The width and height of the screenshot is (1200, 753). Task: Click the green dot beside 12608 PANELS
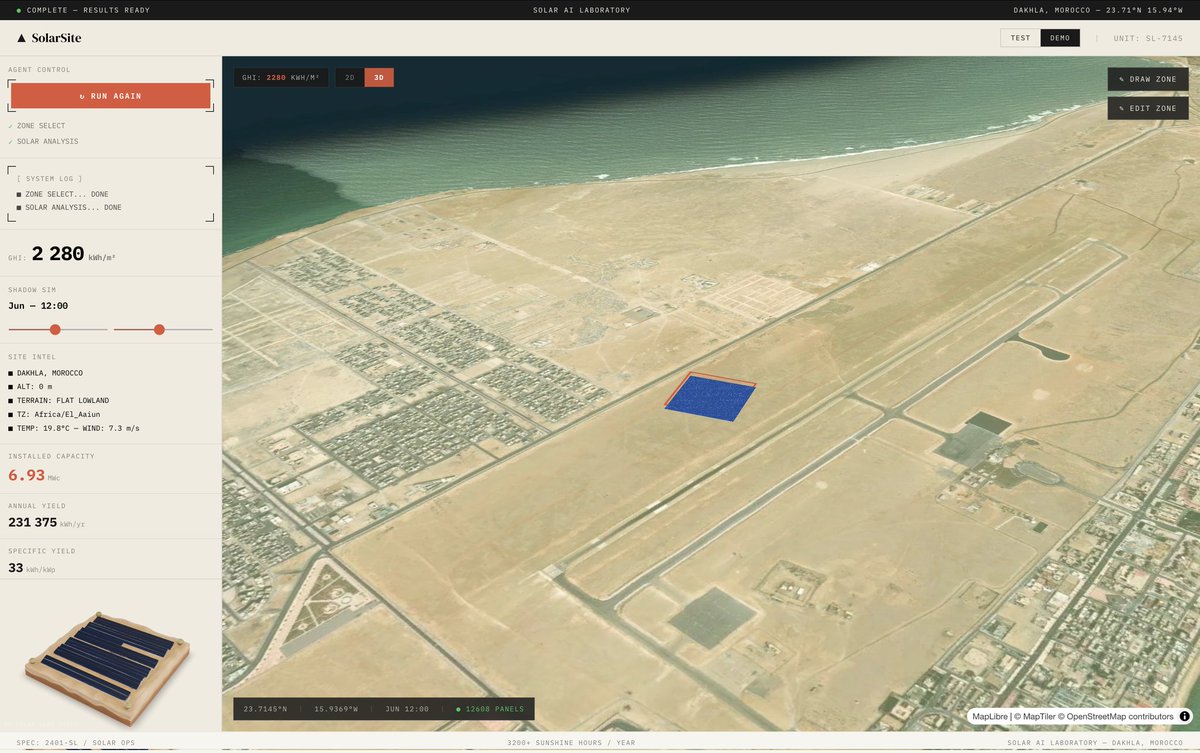point(458,709)
